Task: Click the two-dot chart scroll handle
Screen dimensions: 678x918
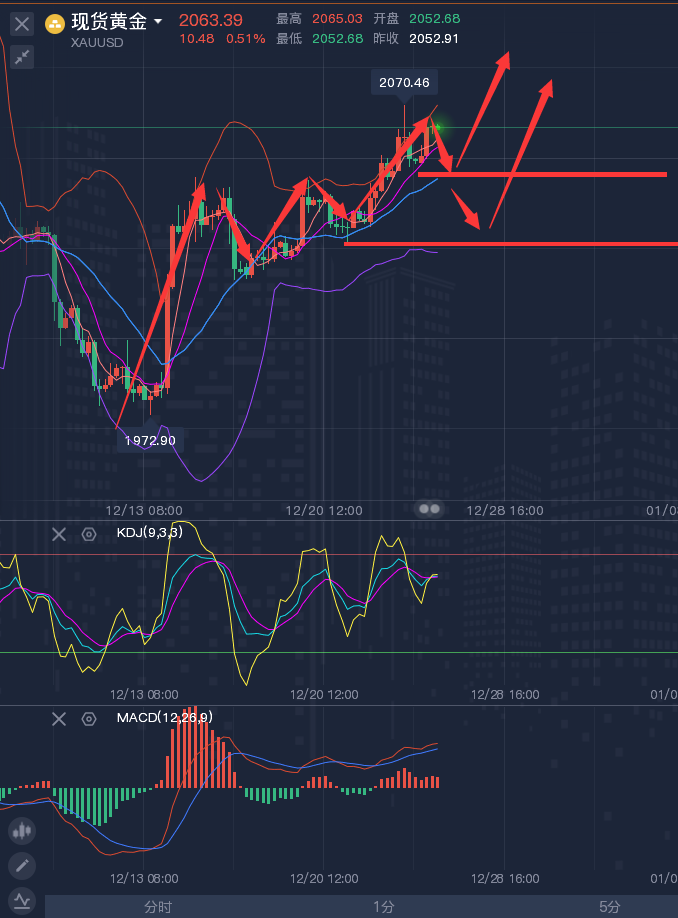Action: click(429, 509)
